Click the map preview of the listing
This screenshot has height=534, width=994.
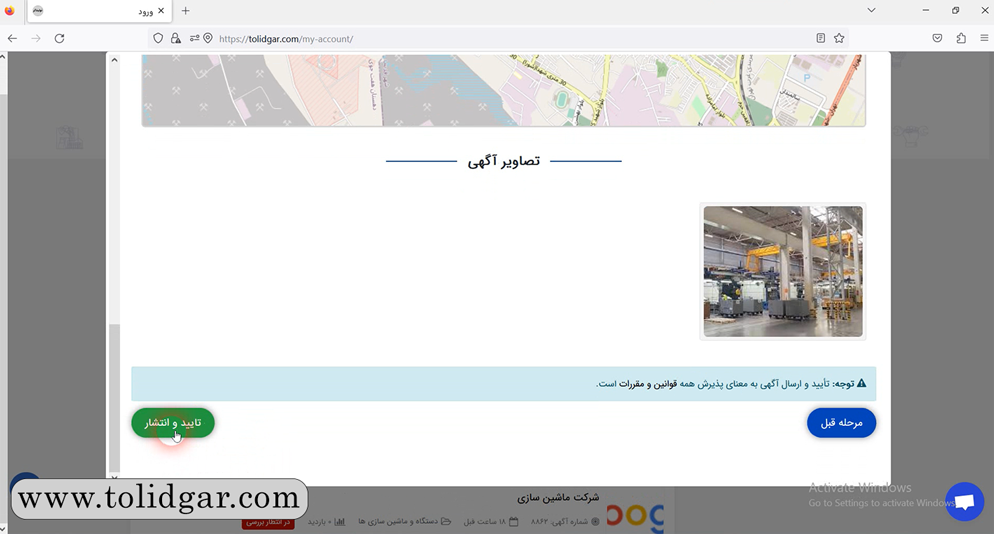point(504,90)
